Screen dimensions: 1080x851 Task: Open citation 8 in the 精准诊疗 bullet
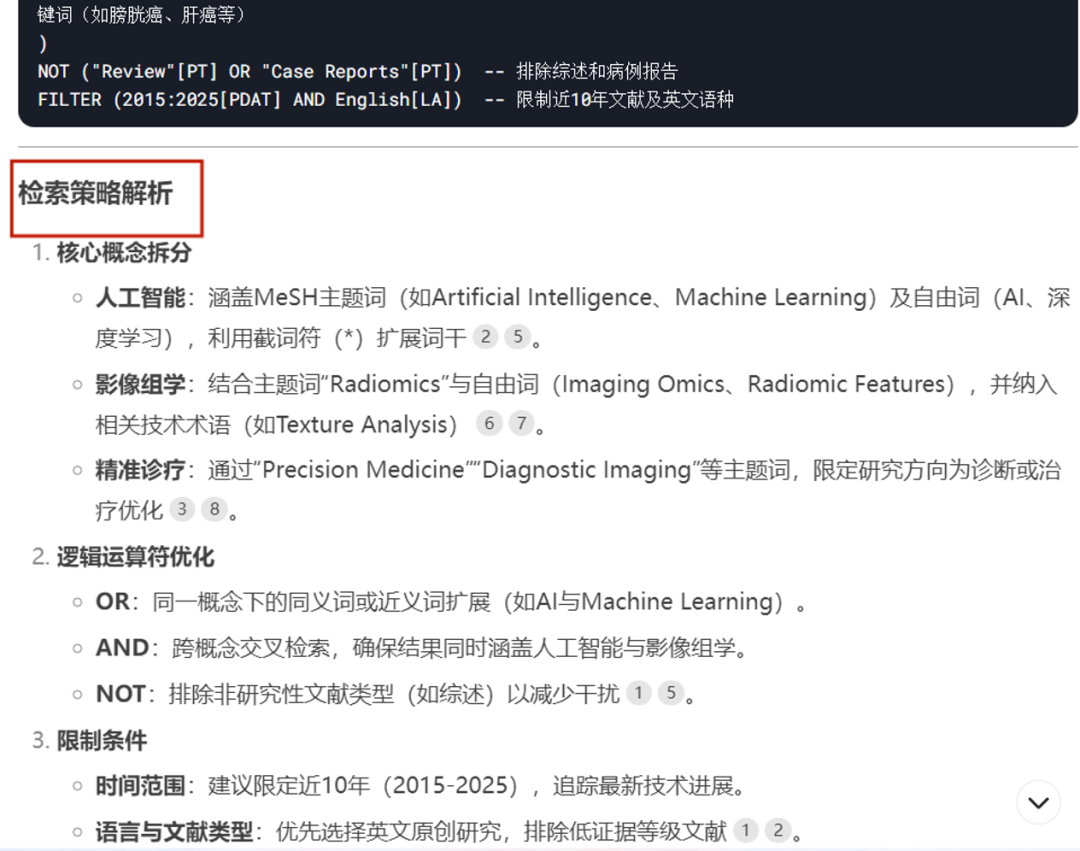click(214, 509)
